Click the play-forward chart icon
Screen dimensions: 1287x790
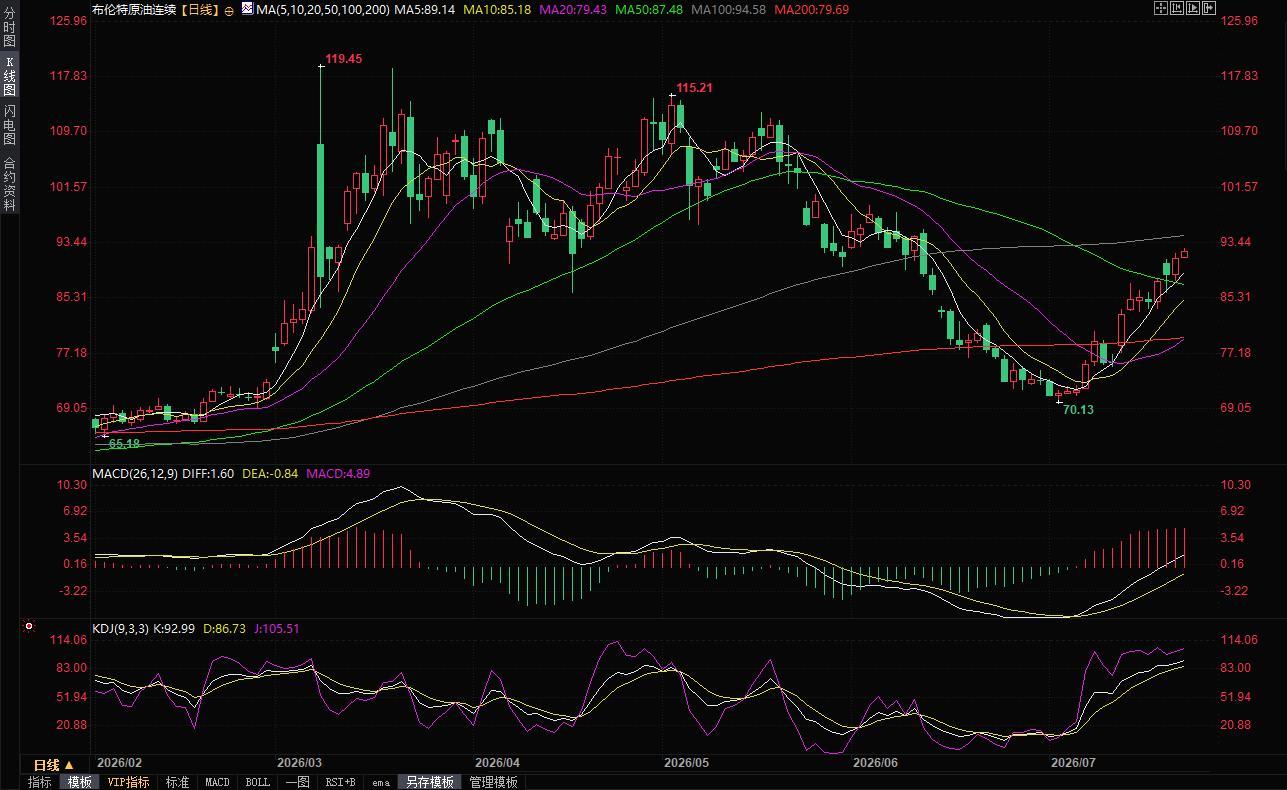pos(1193,8)
